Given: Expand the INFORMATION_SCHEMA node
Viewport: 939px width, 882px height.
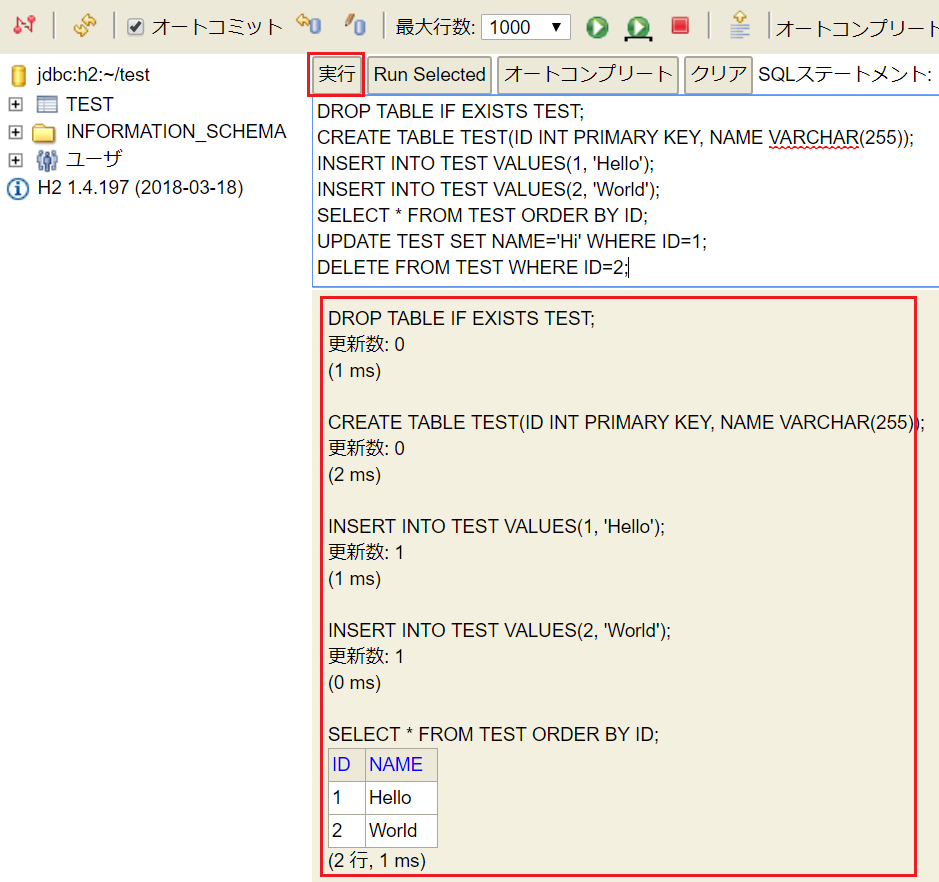Looking at the screenshot, I should tap(16, 132).
